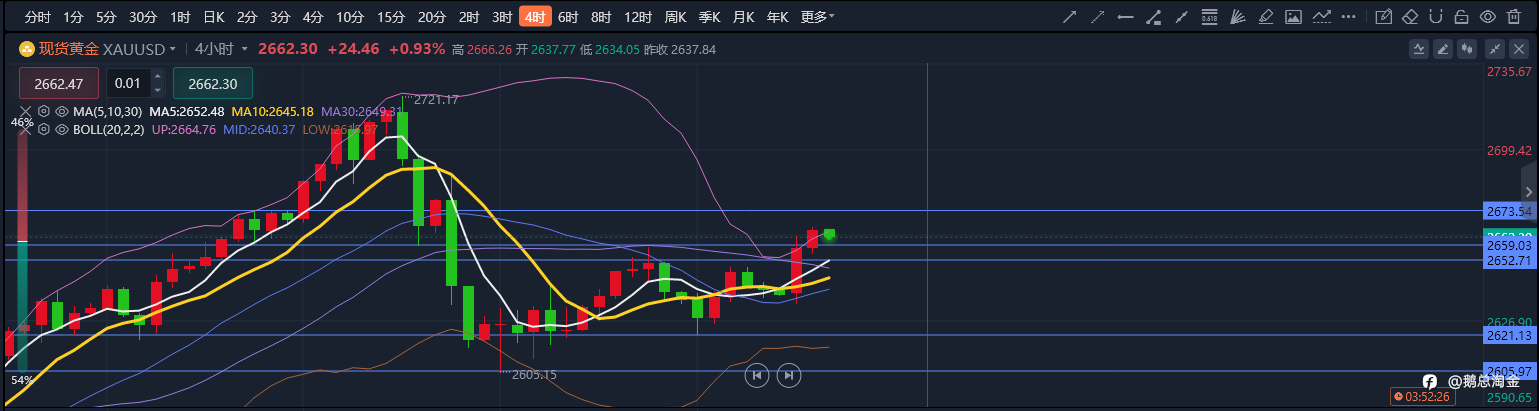Image resolution: width=1539 pixels, height=411 pixels.
Task: Select the horizontal ray line tool
Action: click(1125, 17)
